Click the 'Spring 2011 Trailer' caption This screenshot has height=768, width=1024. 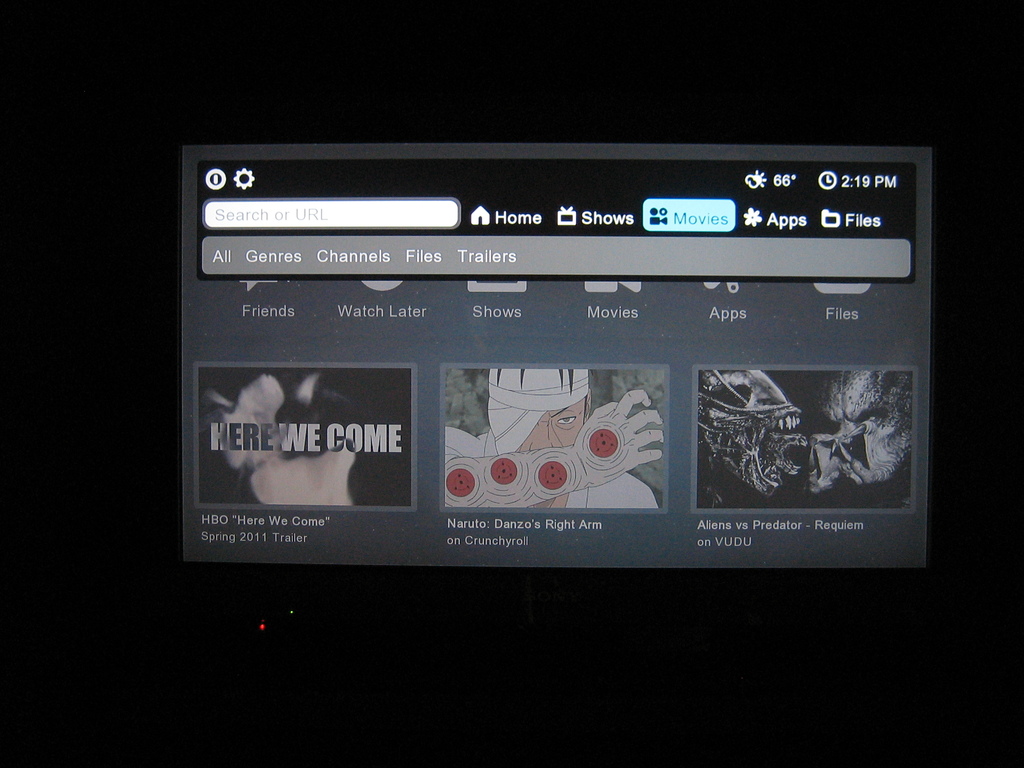tap(254, 537)
